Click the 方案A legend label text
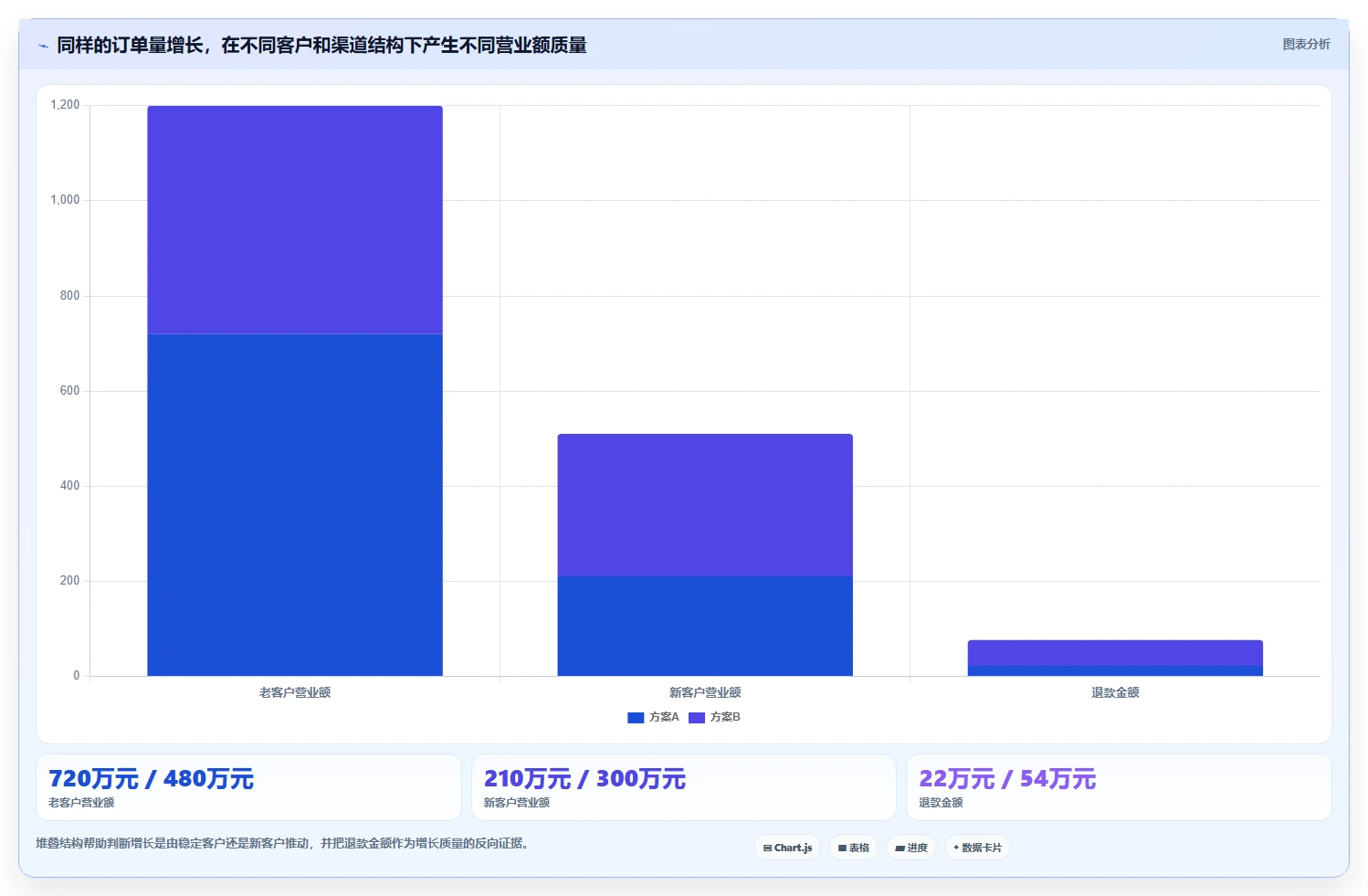 [664, 717]
